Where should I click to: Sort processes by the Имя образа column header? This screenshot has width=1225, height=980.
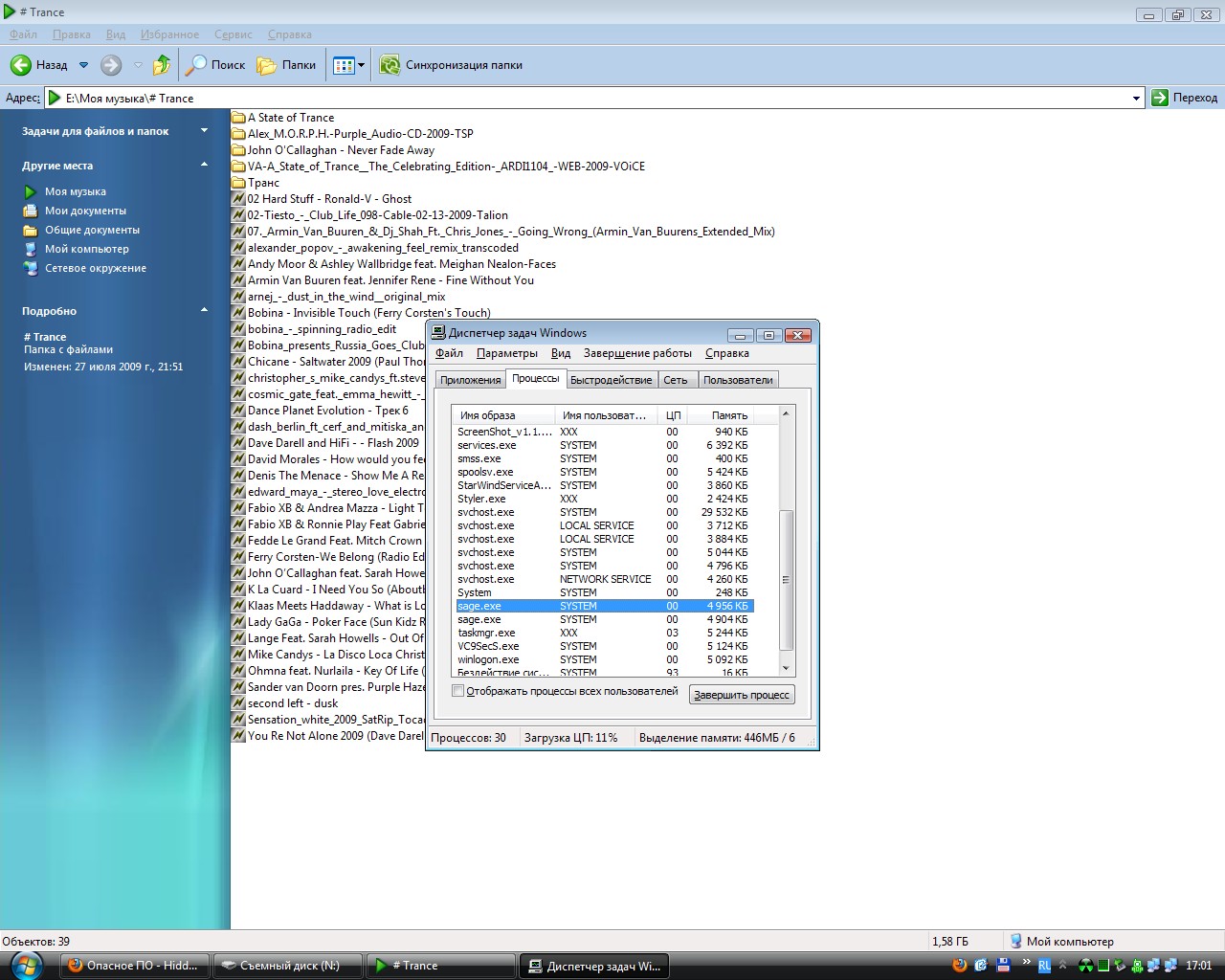(x=502, y=415)
